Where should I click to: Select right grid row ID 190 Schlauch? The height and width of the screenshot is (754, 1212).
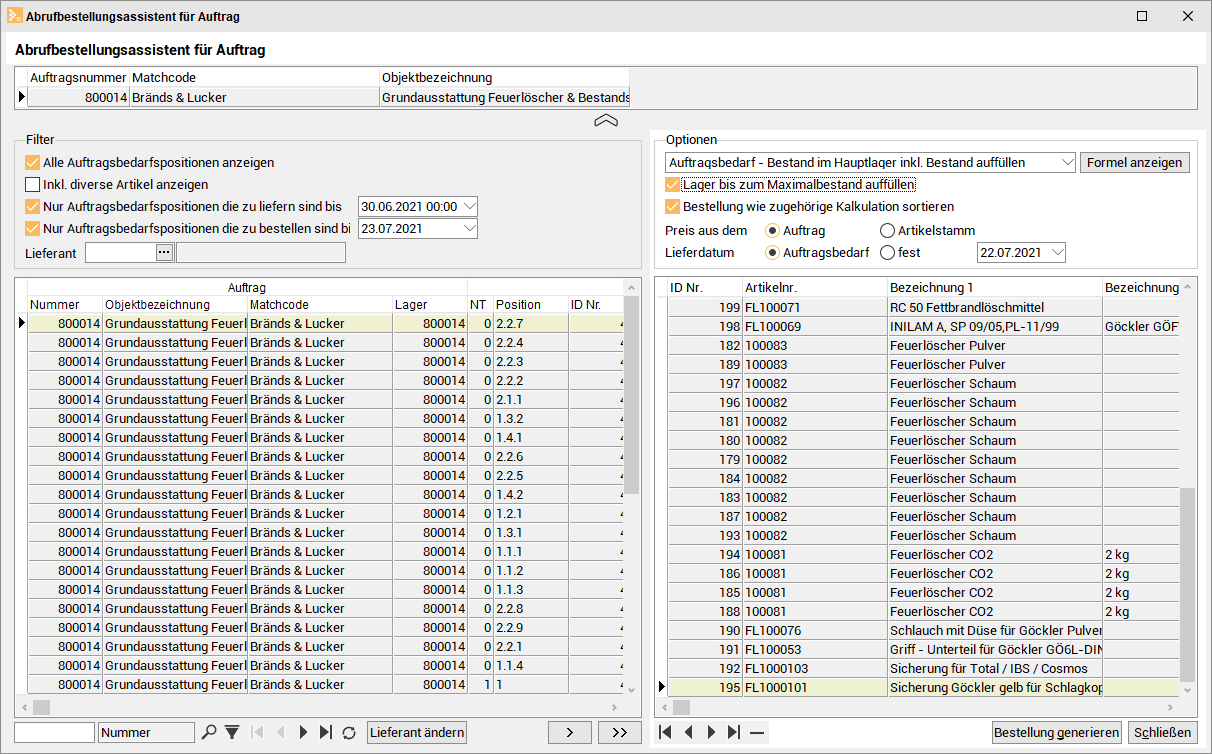click(924, 630)
